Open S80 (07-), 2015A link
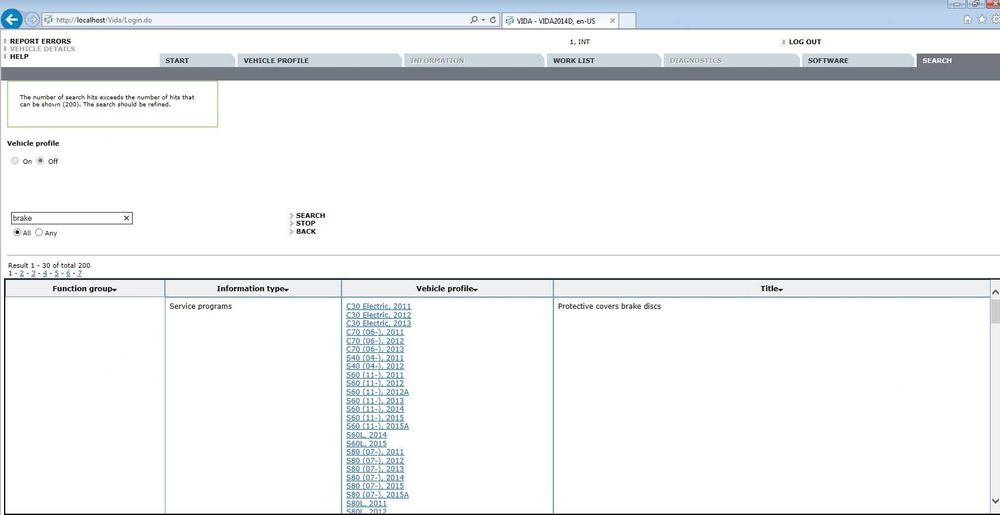 (x=378, y=495)
